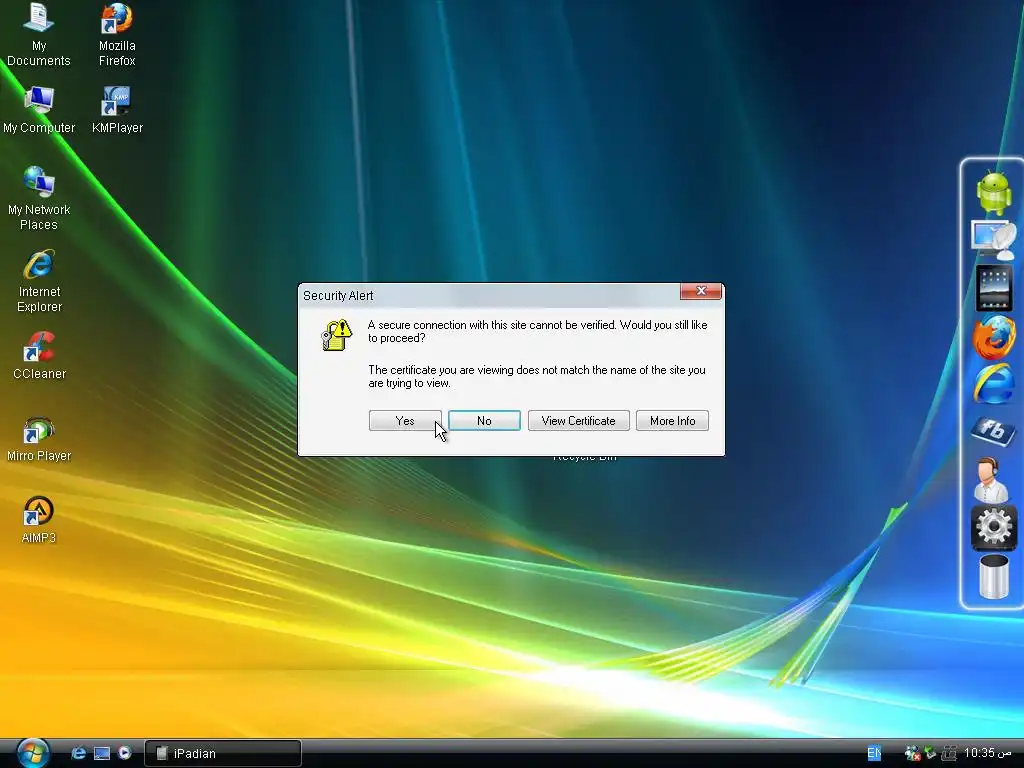Select Internet Explorer desktop icon
The image size is (1024, 768).
pos(39,281)
